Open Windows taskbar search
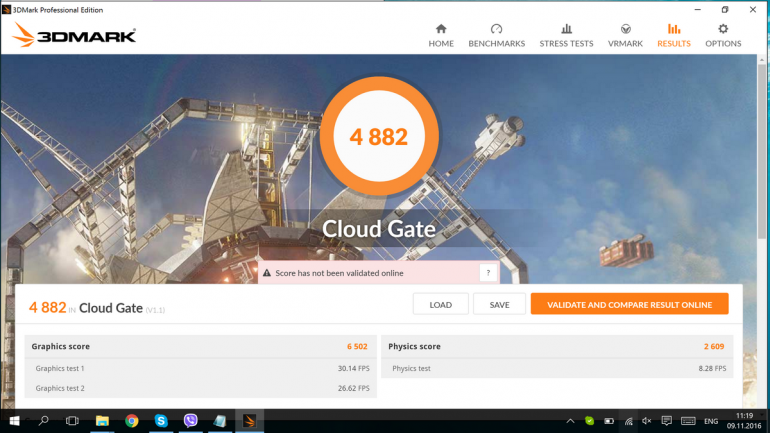This screenshot has width=770, height=433. (x=44, y=421)
